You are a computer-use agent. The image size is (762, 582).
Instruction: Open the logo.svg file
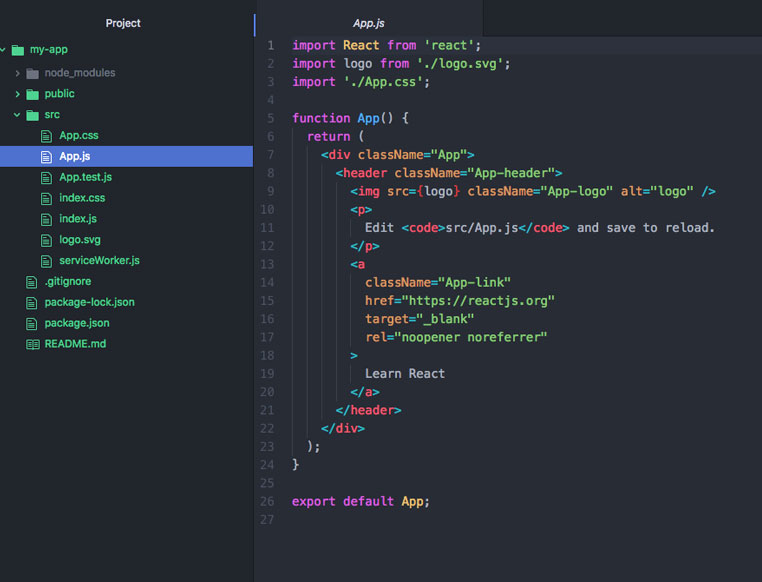click(x=80, y=240)
